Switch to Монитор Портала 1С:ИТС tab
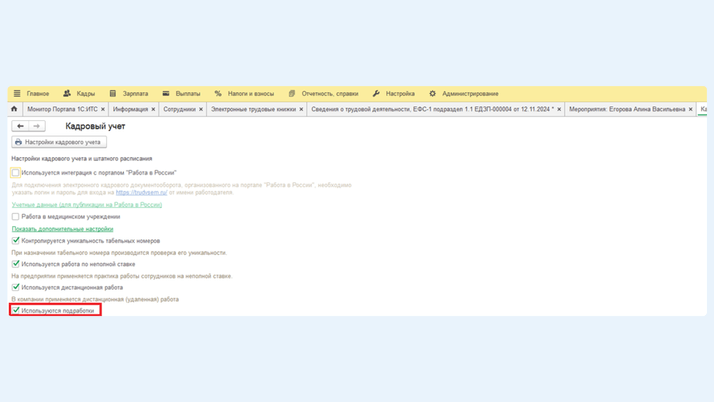The image size is (714, 402). click(x=62, y=109)
